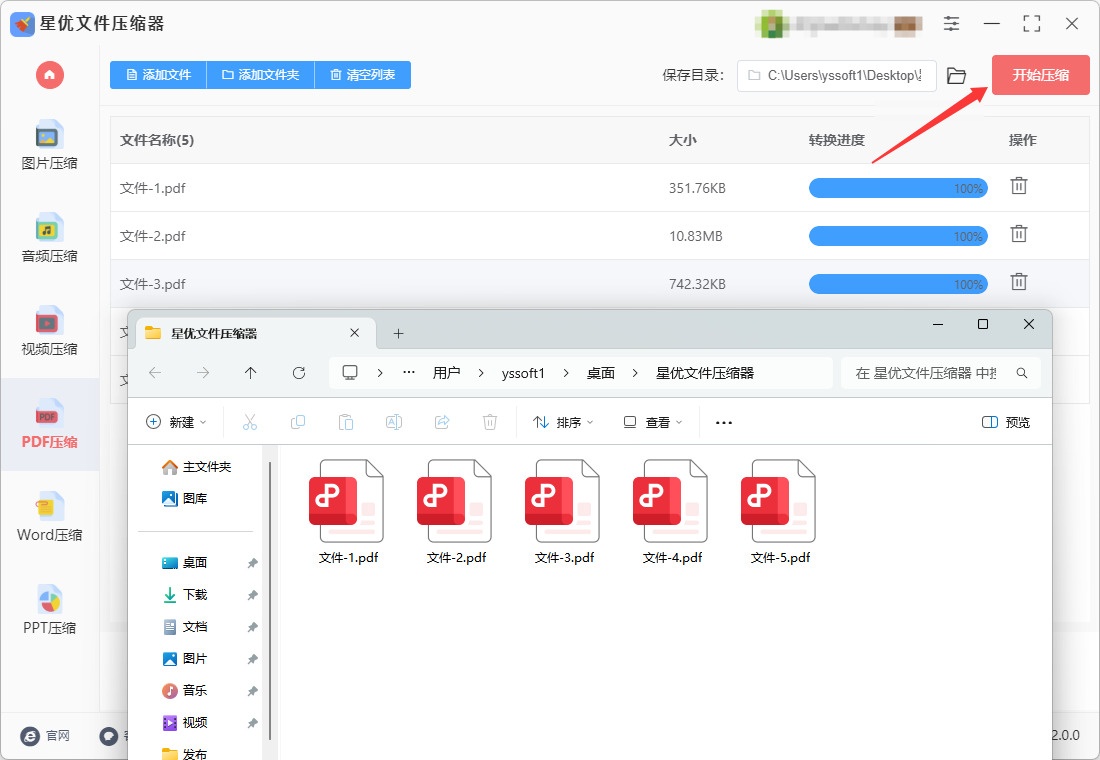This screenshot has height=760, width=1100.
Task: Click the 清空列表 button
Action: [363, 75]
